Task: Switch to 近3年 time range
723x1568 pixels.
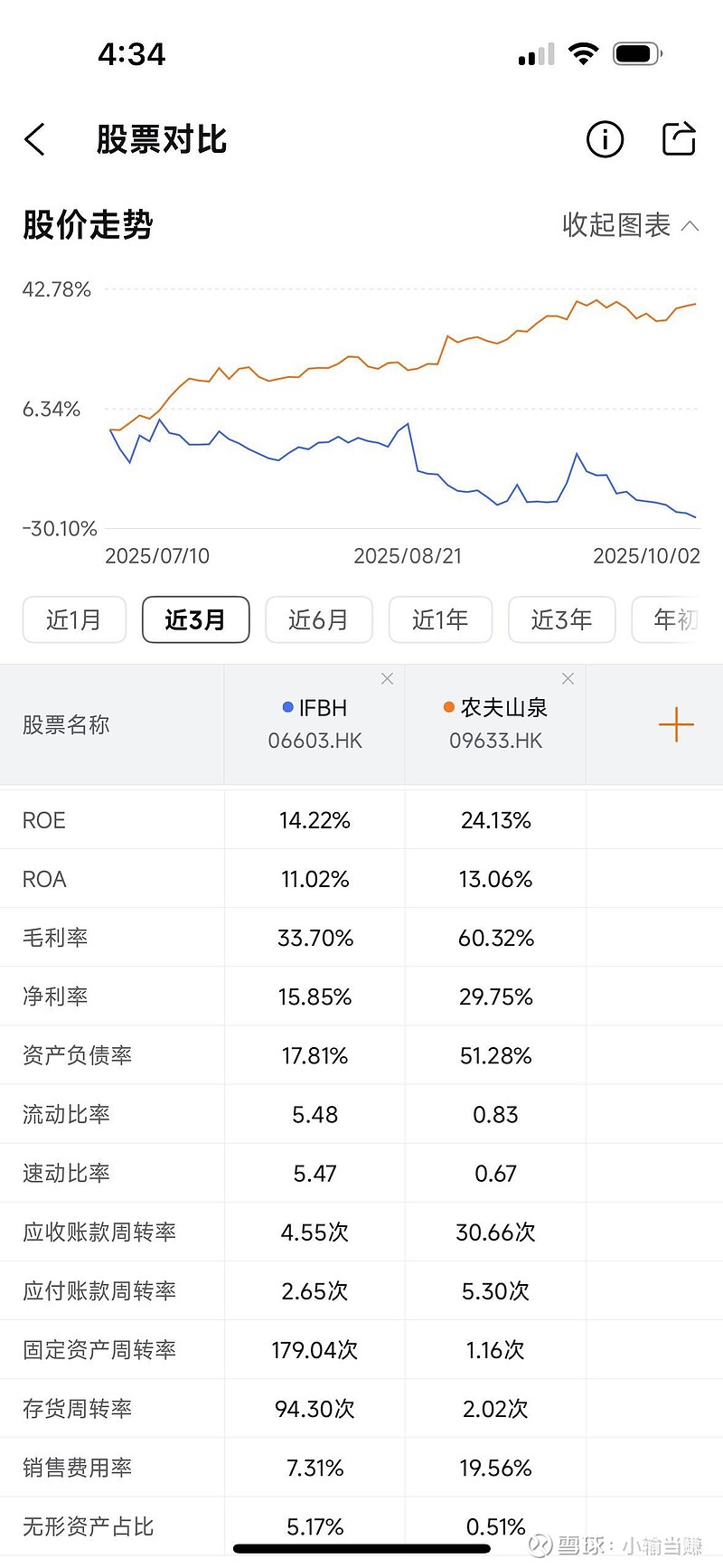Action: point(561,619)
